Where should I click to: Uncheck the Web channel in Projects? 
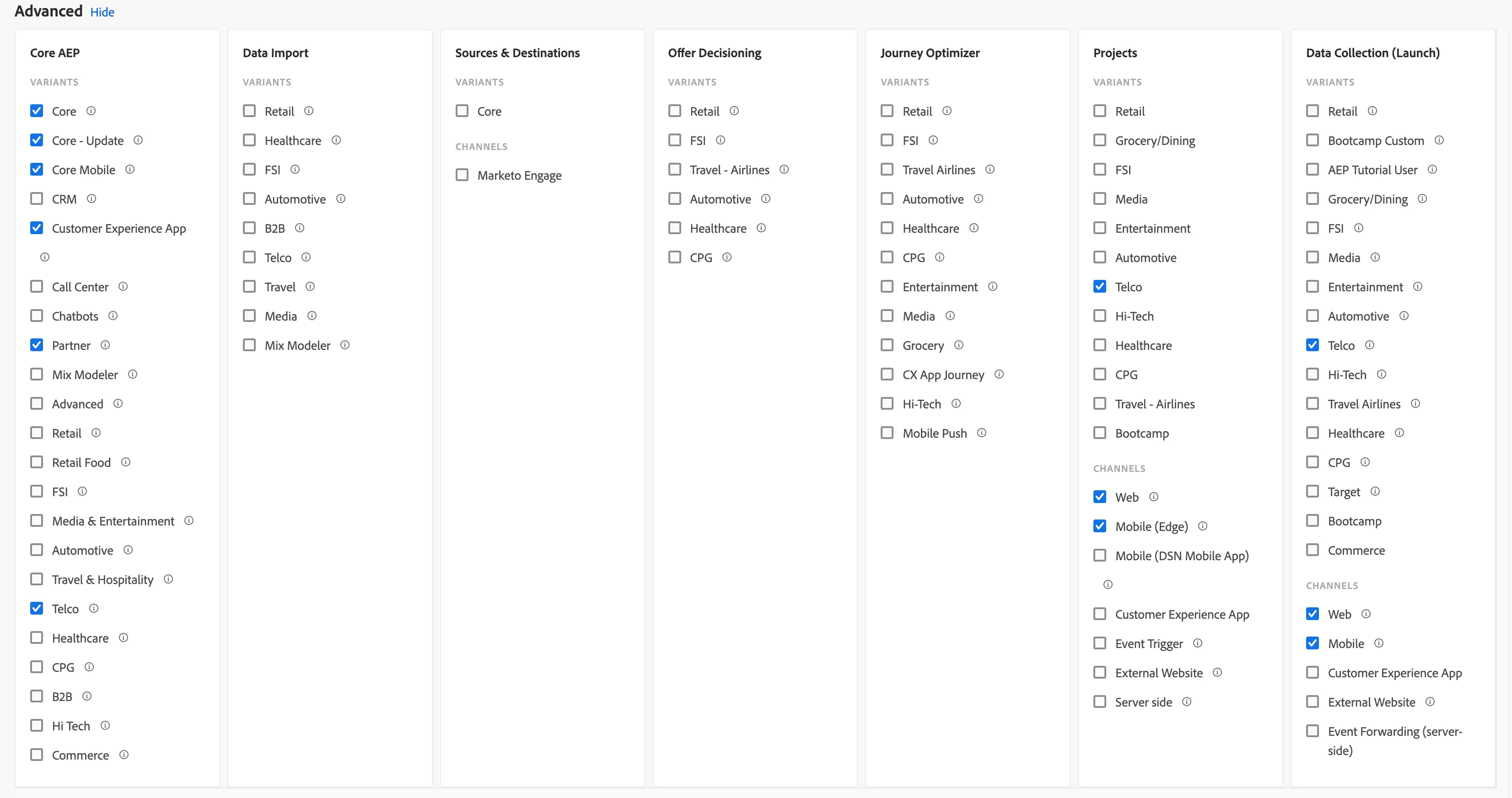coord(1099,497)
